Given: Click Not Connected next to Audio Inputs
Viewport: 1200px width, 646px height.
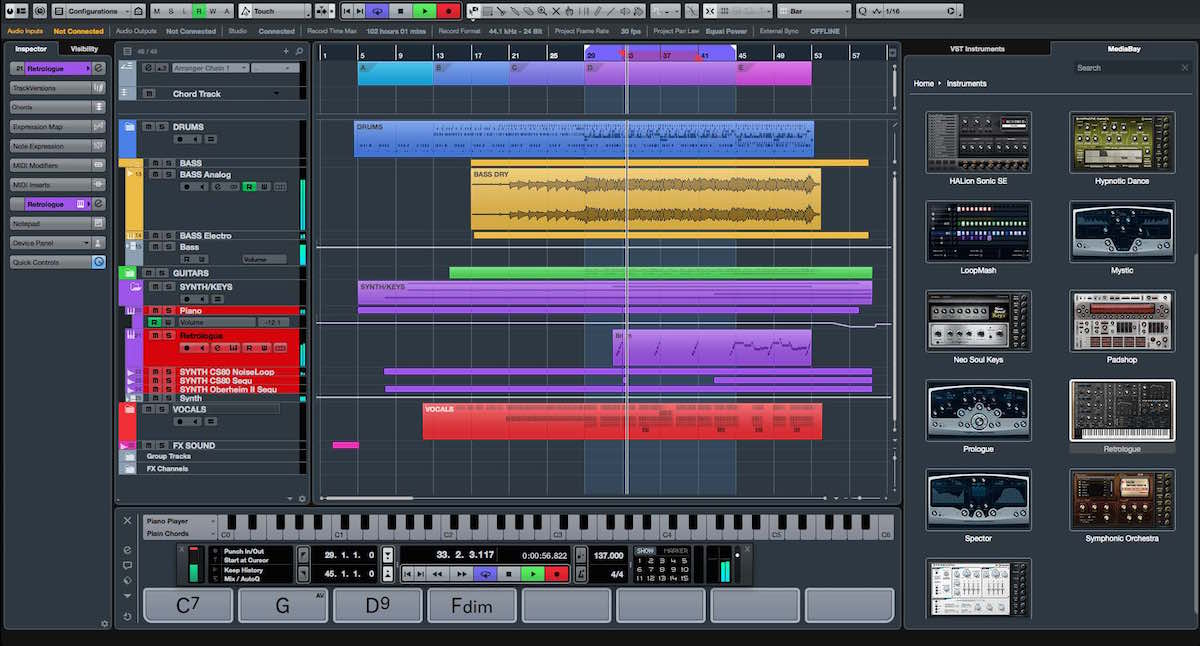Looking at the screenshot, I should click(x=78, y=30).
